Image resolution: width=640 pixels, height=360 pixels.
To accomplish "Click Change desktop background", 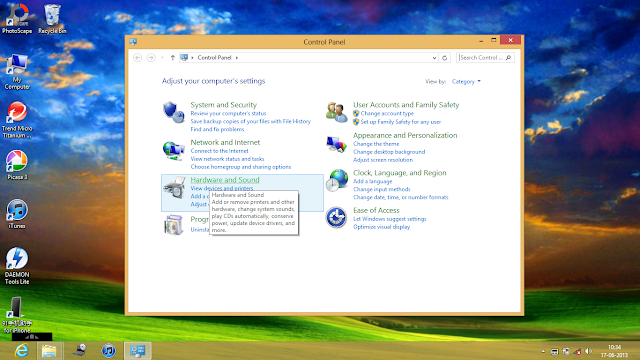I will [x=389, y=152].
